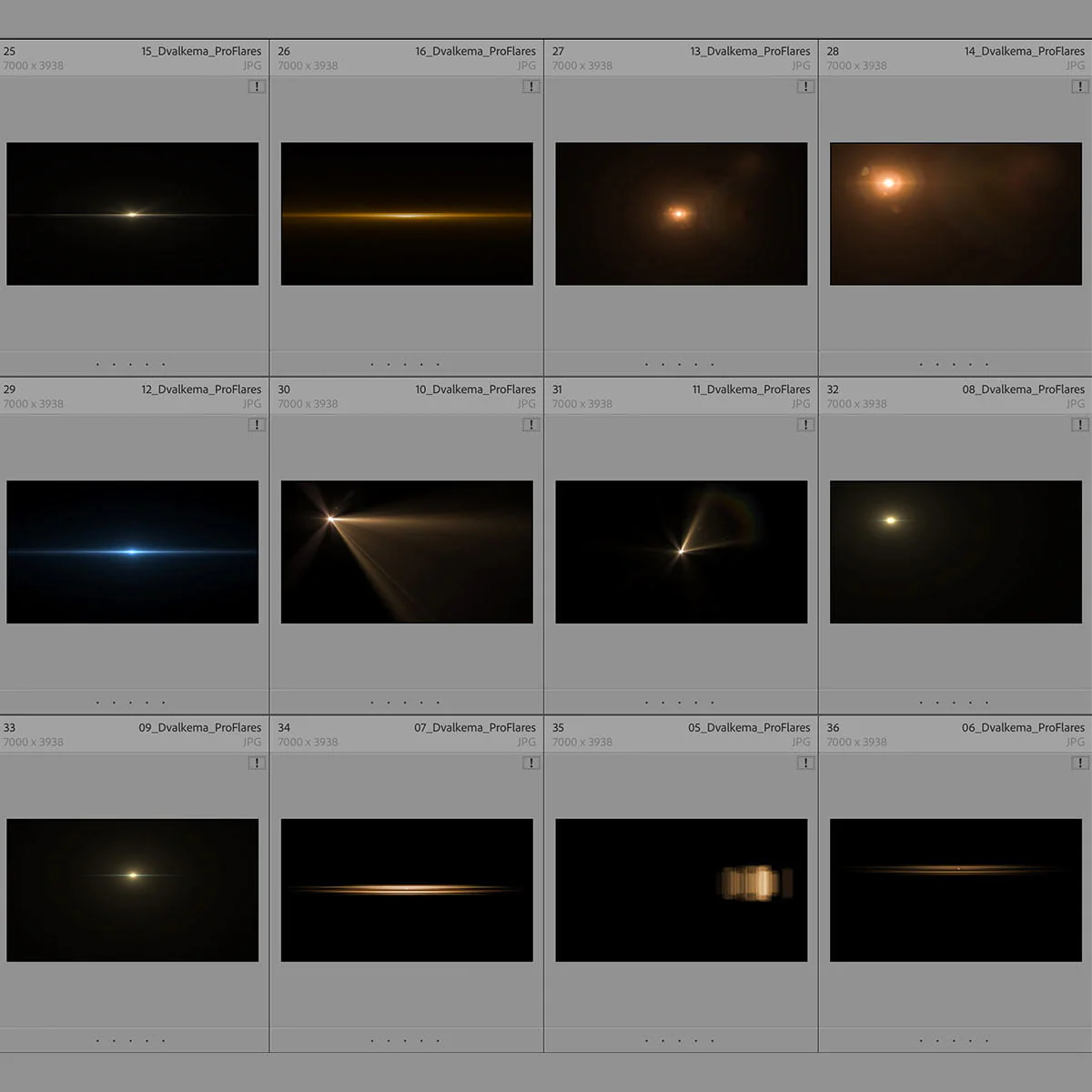Viewport: 1092px width, 1092px height.
Task: Click index number 25 in grid cell
Action: click(9, 51)
